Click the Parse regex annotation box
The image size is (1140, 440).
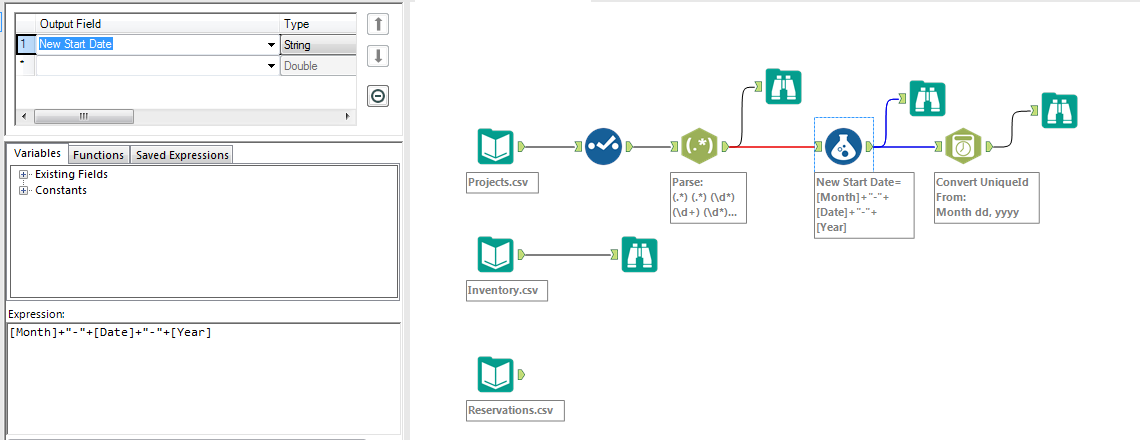pos(709,198)
